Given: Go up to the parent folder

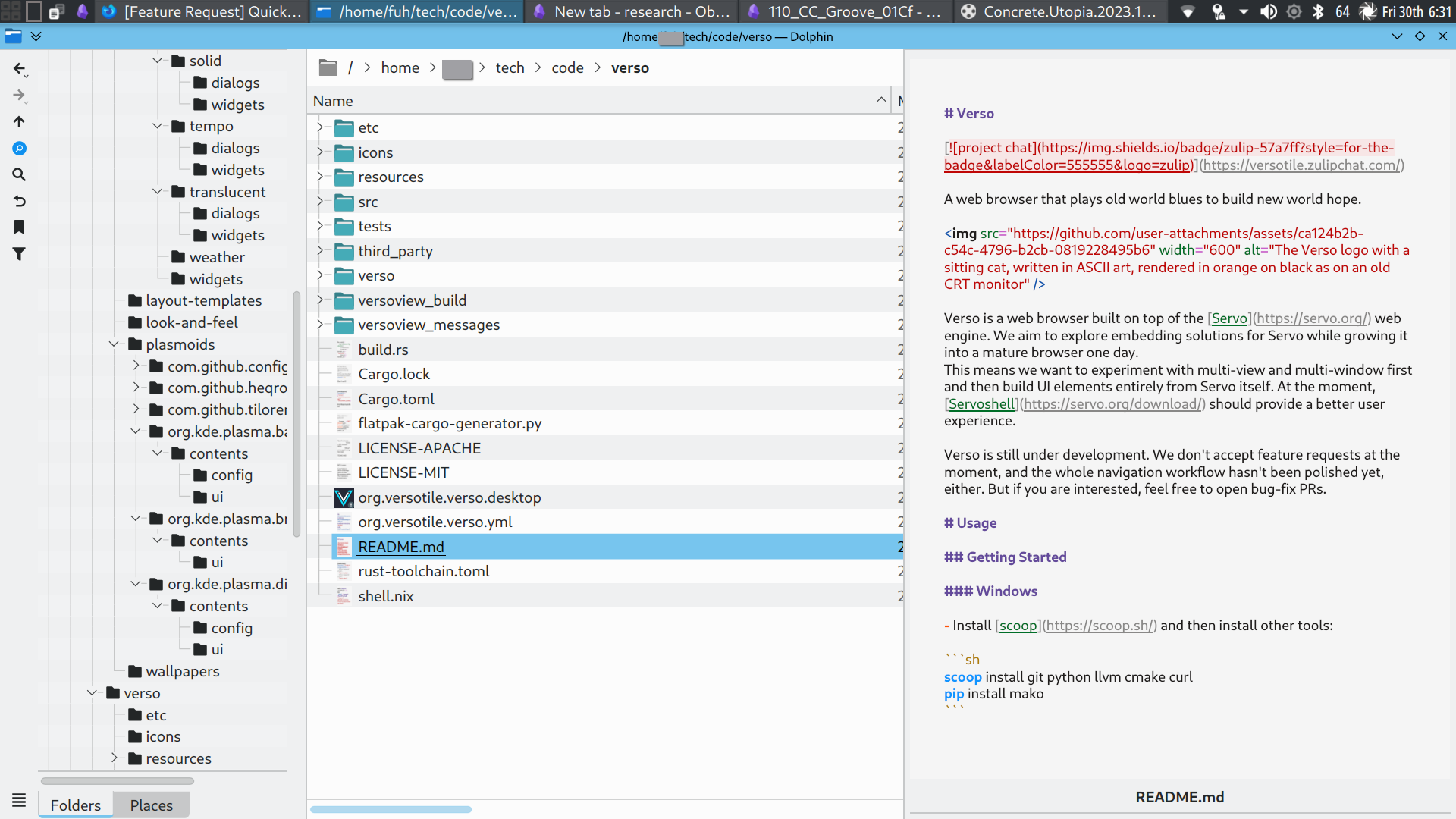Looking at the screenshot, I should click(x=19, y=121).
